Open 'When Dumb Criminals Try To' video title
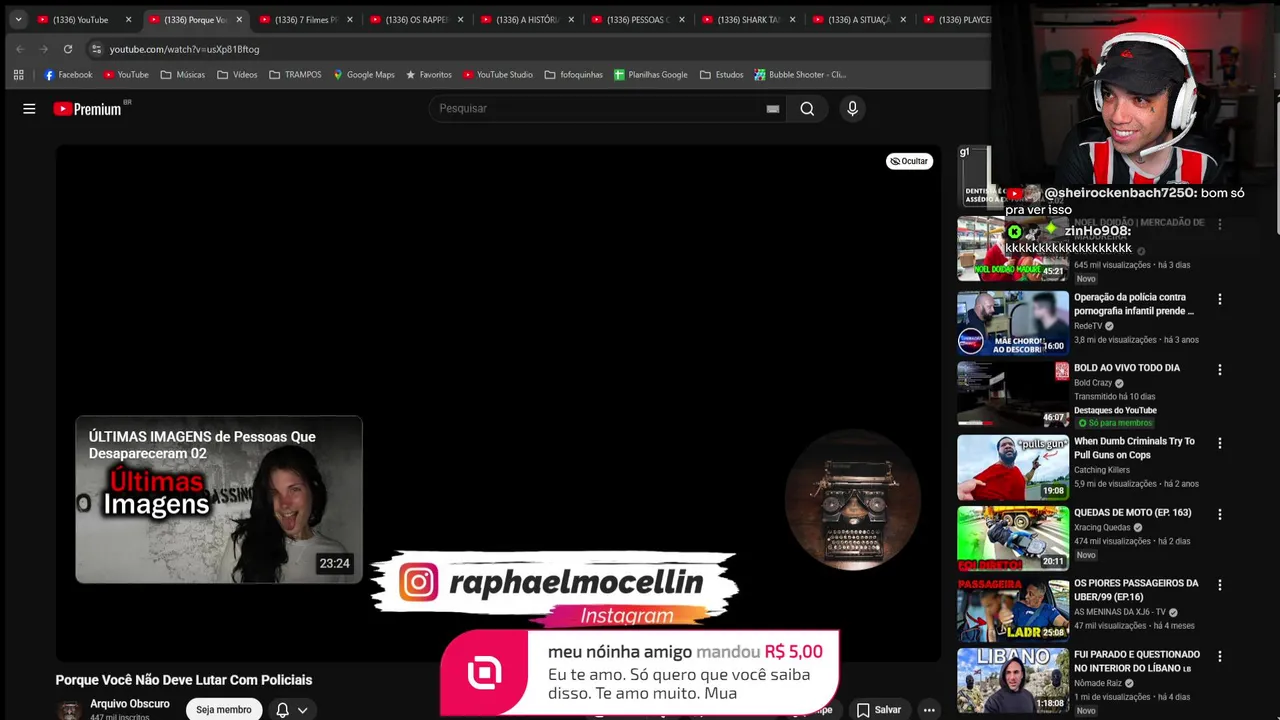 point(1134,448)
